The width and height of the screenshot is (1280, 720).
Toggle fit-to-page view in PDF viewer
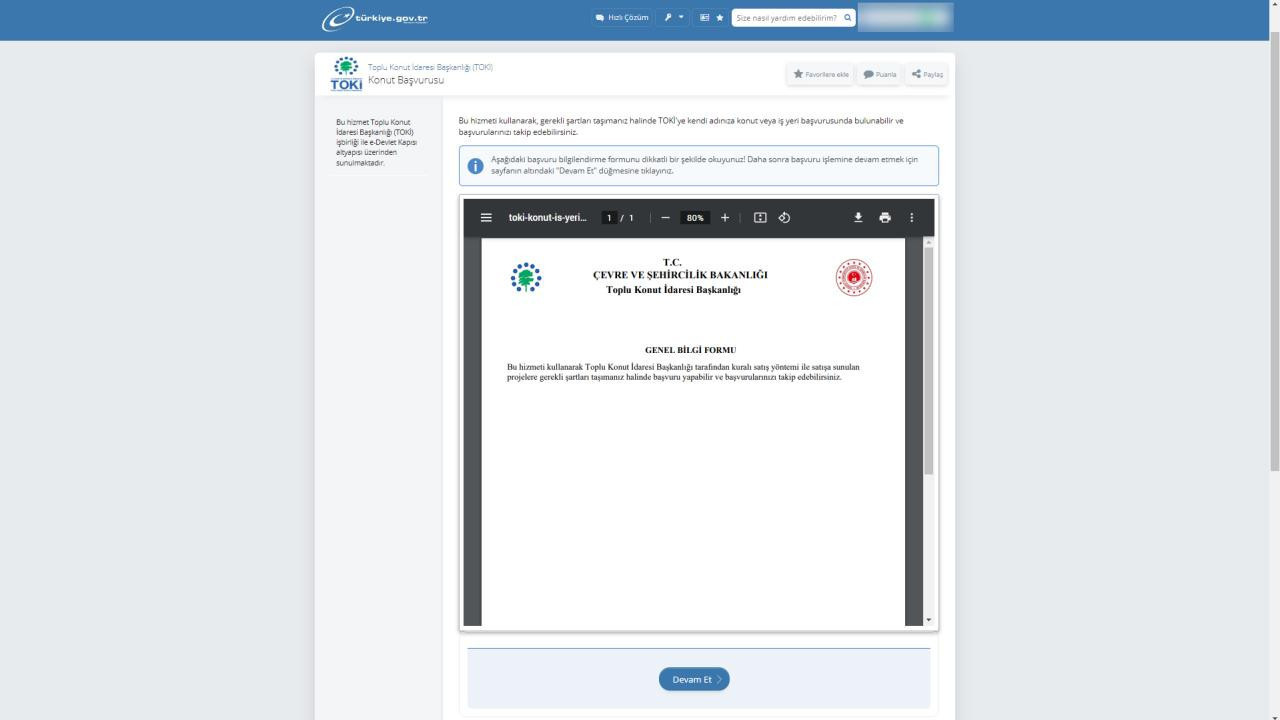759,217
